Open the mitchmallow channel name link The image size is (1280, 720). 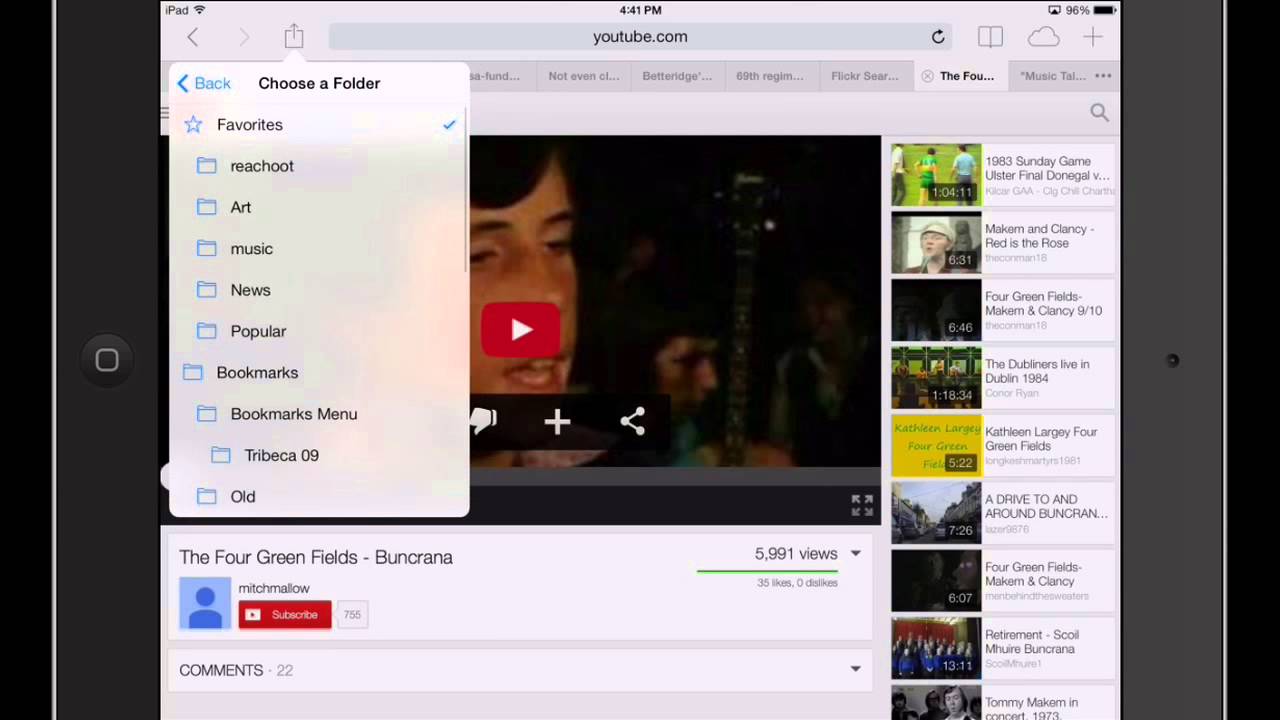(274, 588)
